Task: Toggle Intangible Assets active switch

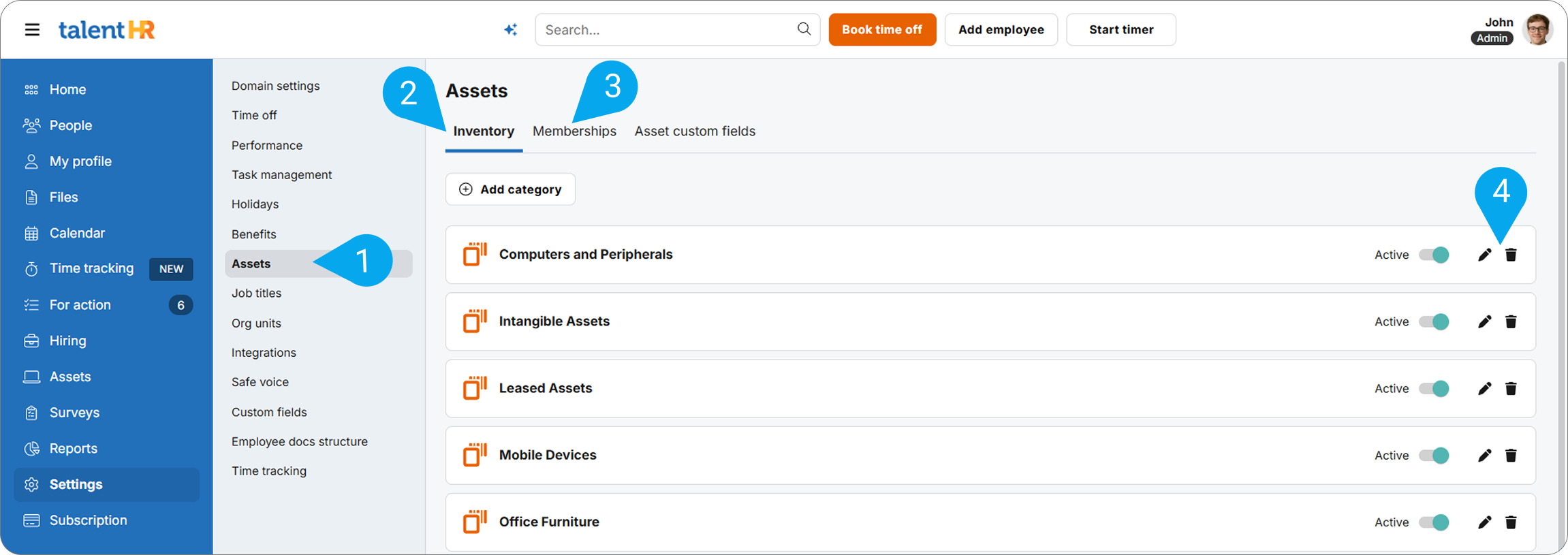Action: [x=1434, y=321]
